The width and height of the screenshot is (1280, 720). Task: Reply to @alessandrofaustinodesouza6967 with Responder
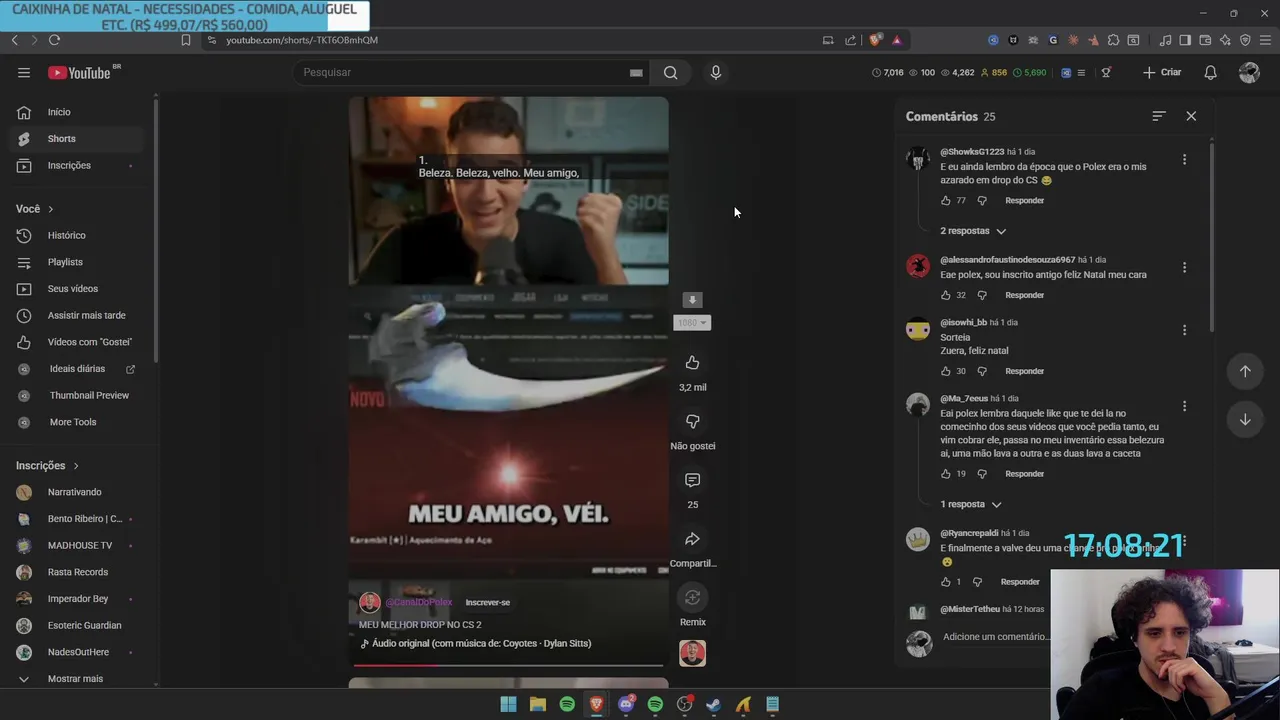coord(1024,295)
